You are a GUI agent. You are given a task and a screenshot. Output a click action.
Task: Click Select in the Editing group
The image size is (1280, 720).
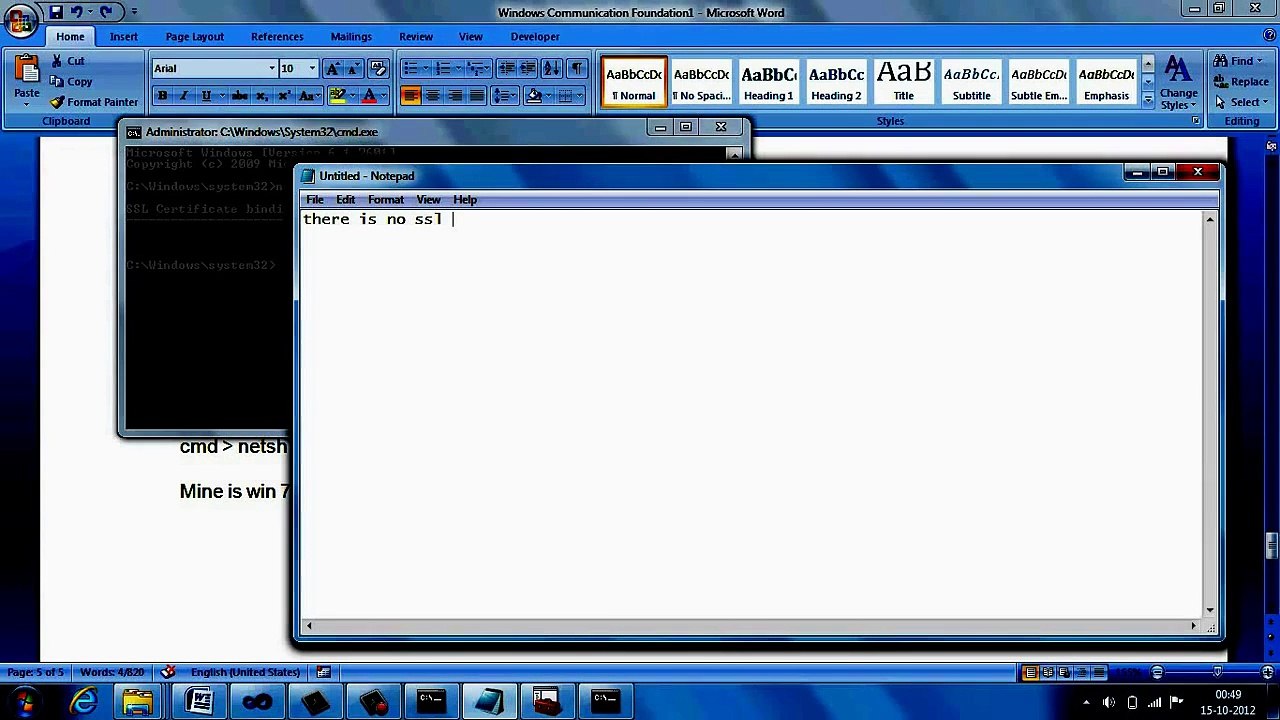tap(1241, 102)
